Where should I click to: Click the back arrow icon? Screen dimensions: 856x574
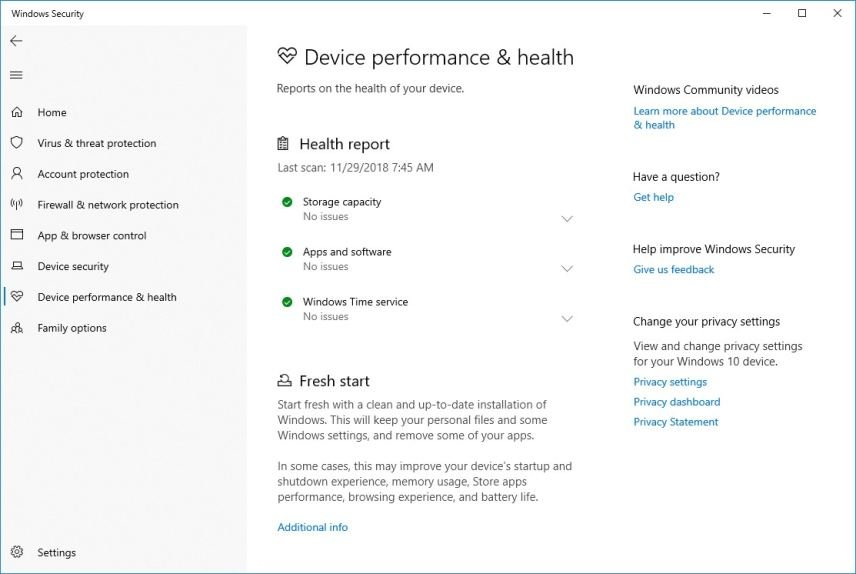16,41
